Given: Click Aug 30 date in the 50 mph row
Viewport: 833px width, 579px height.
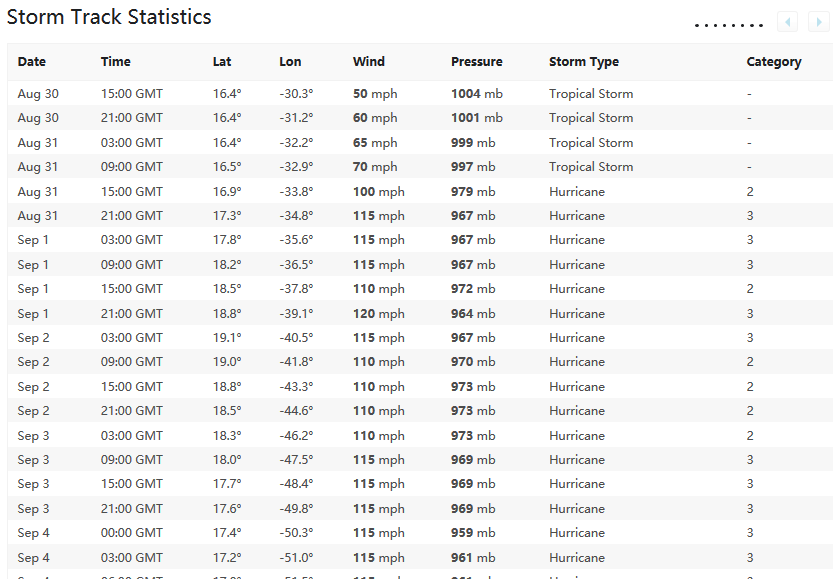Looking at the screenshot, I should pyautogui.click(x=38, y=95).
